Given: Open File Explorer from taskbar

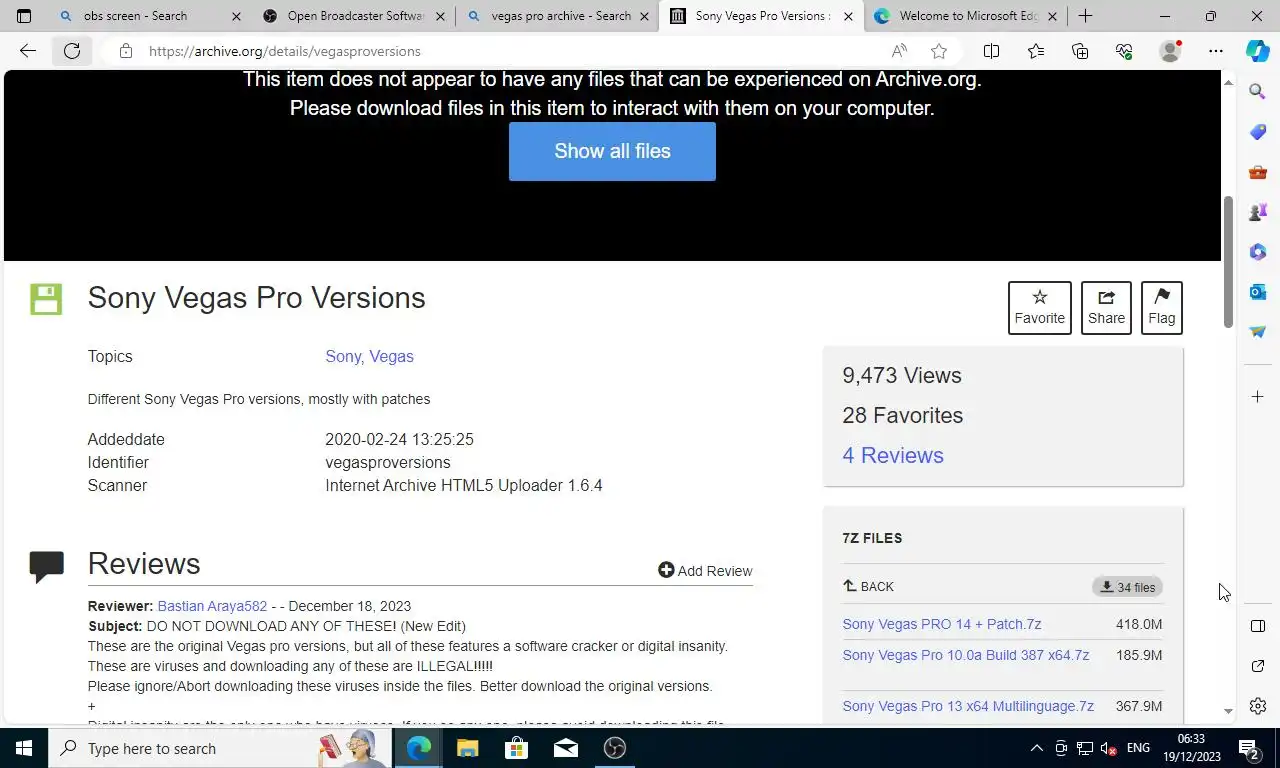Looking at the screenshot, I should [467, 748].
